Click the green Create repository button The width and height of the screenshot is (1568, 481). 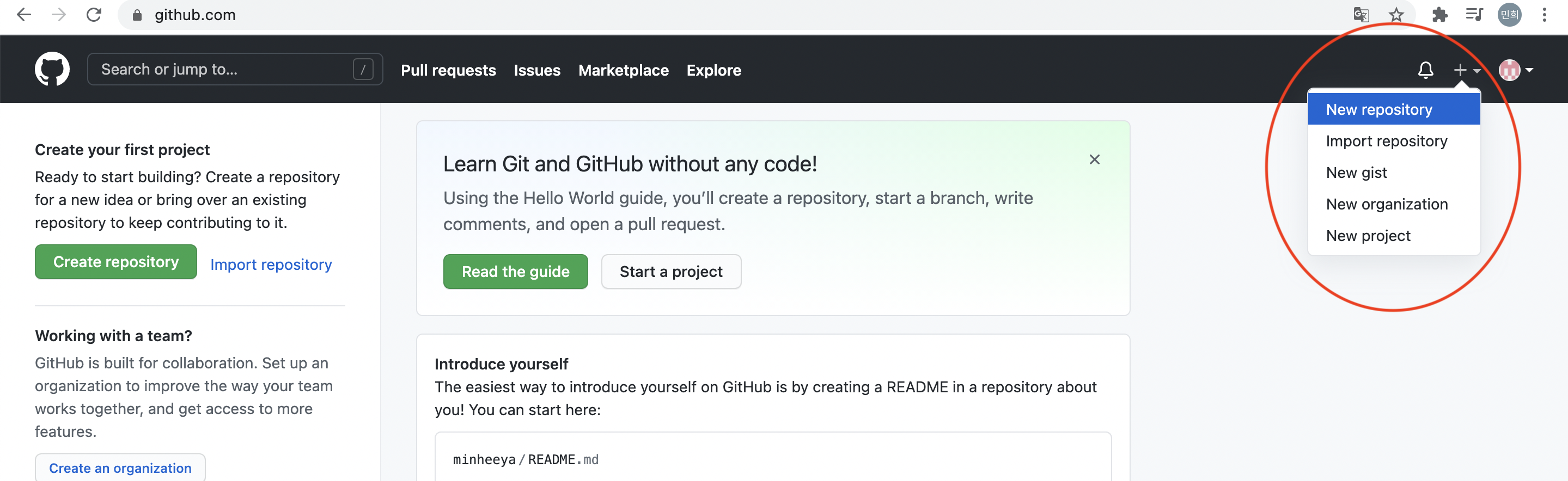(115, 262)
